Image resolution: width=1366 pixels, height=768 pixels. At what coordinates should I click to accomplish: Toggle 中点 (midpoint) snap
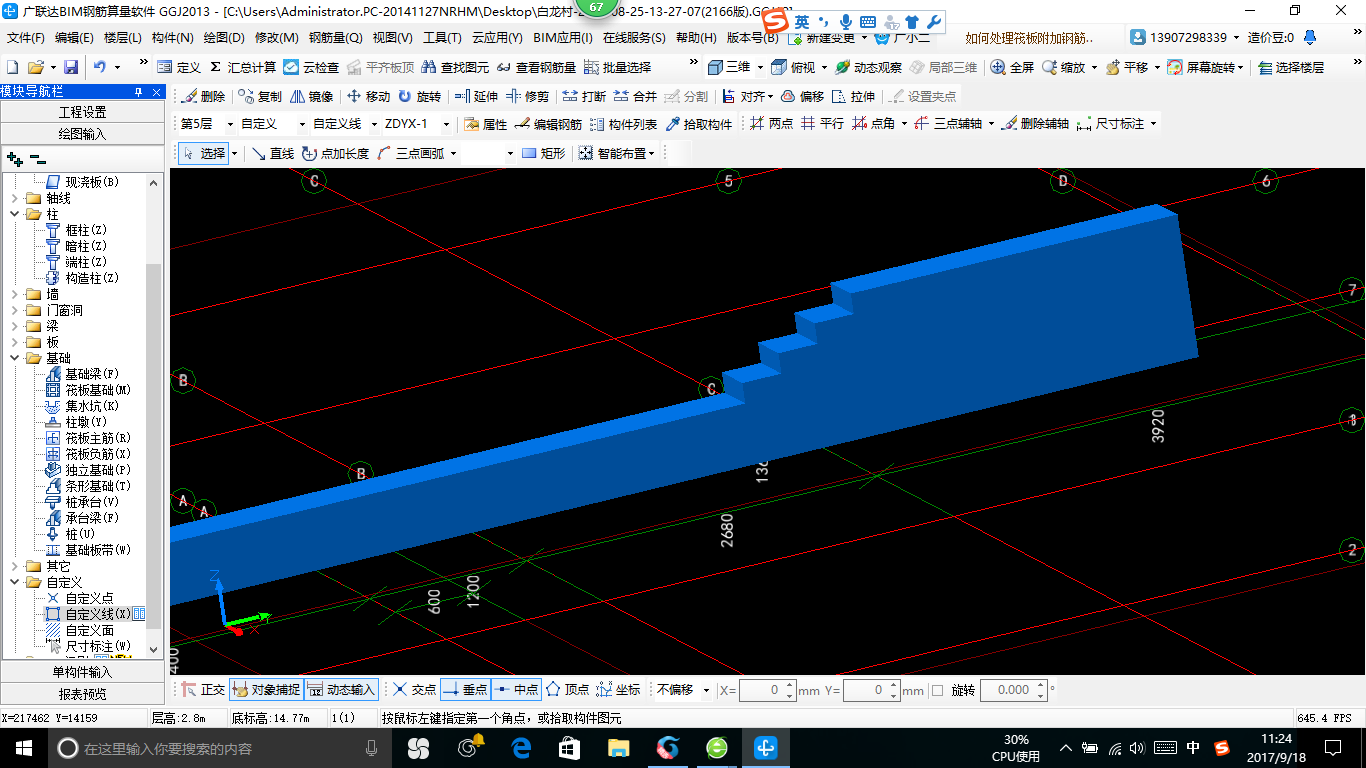click(x=516, y=690)
